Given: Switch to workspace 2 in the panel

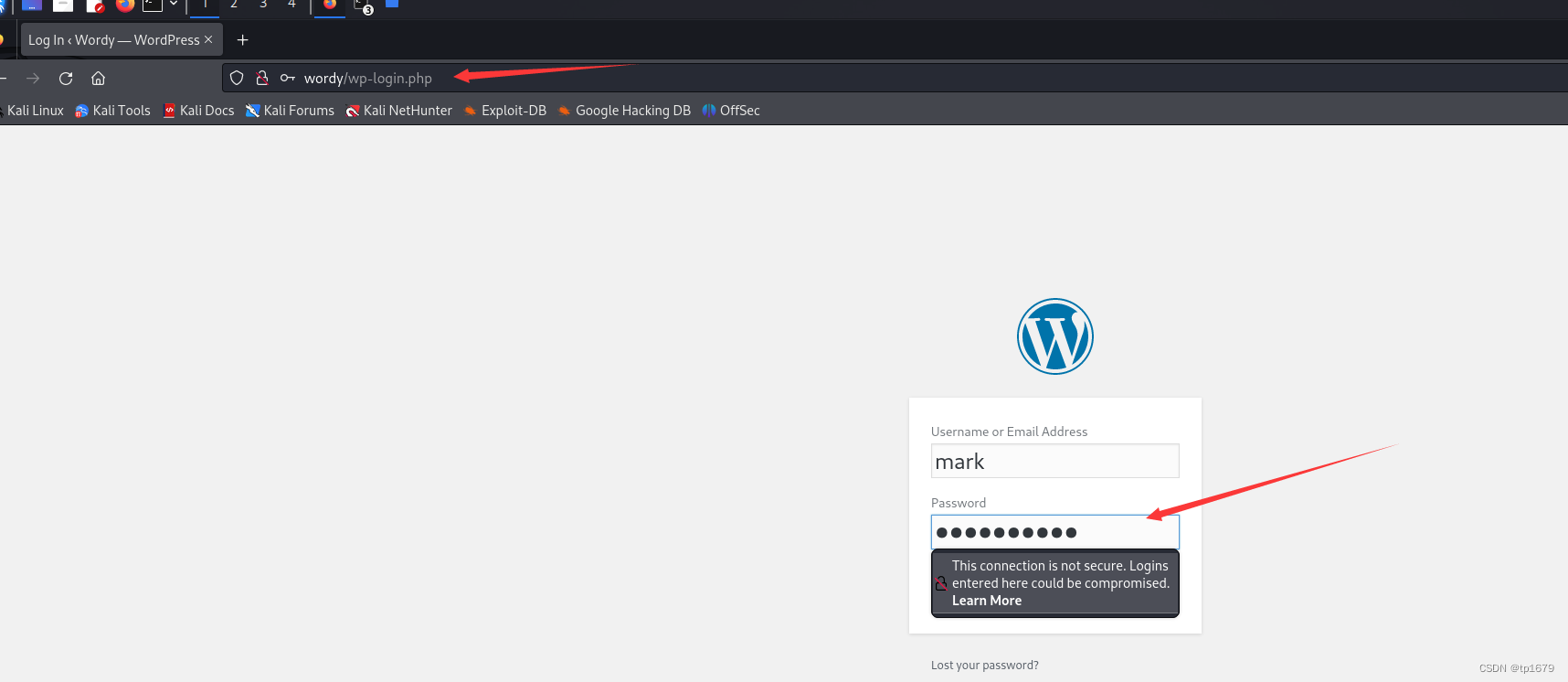Looking at the screenshot, I should tap(234, 5).
